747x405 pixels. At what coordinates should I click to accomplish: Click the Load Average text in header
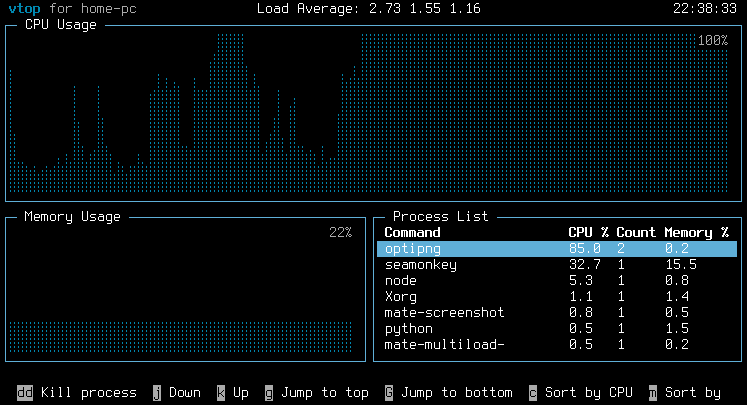pyautogui.click(x=369, y=9)
